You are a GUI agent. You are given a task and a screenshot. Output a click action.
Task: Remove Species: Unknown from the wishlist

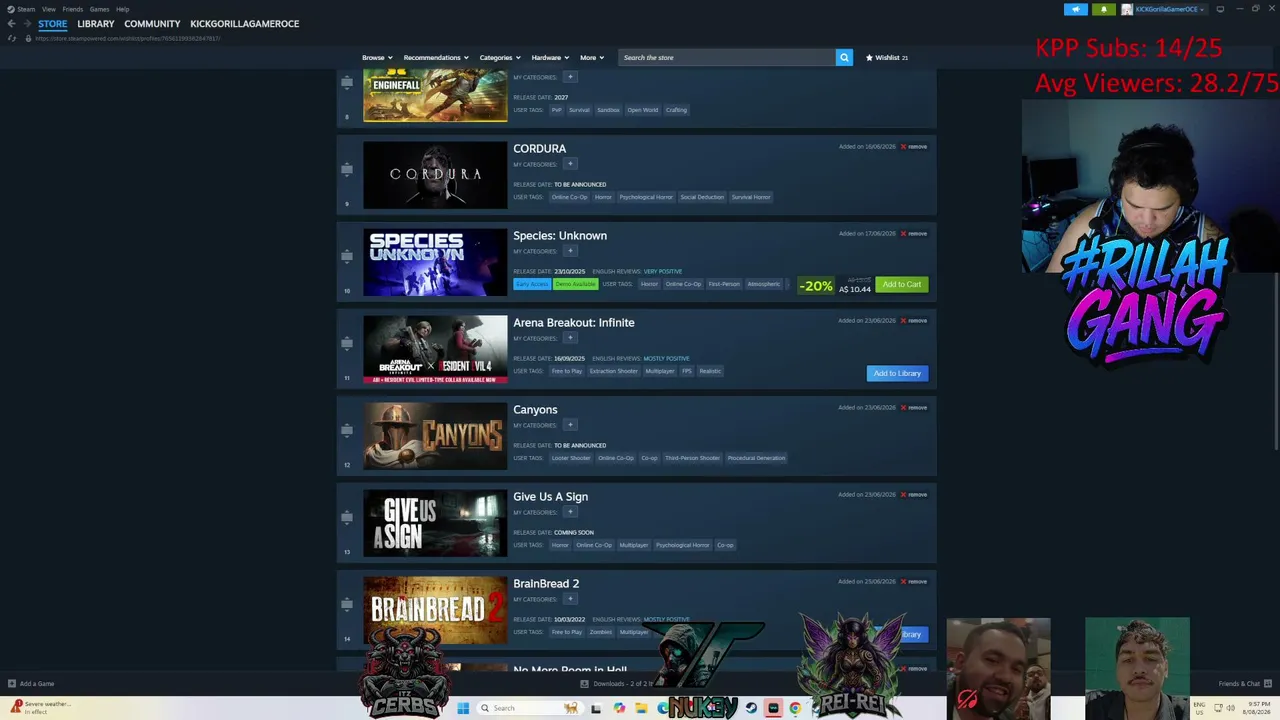(914, 234)
